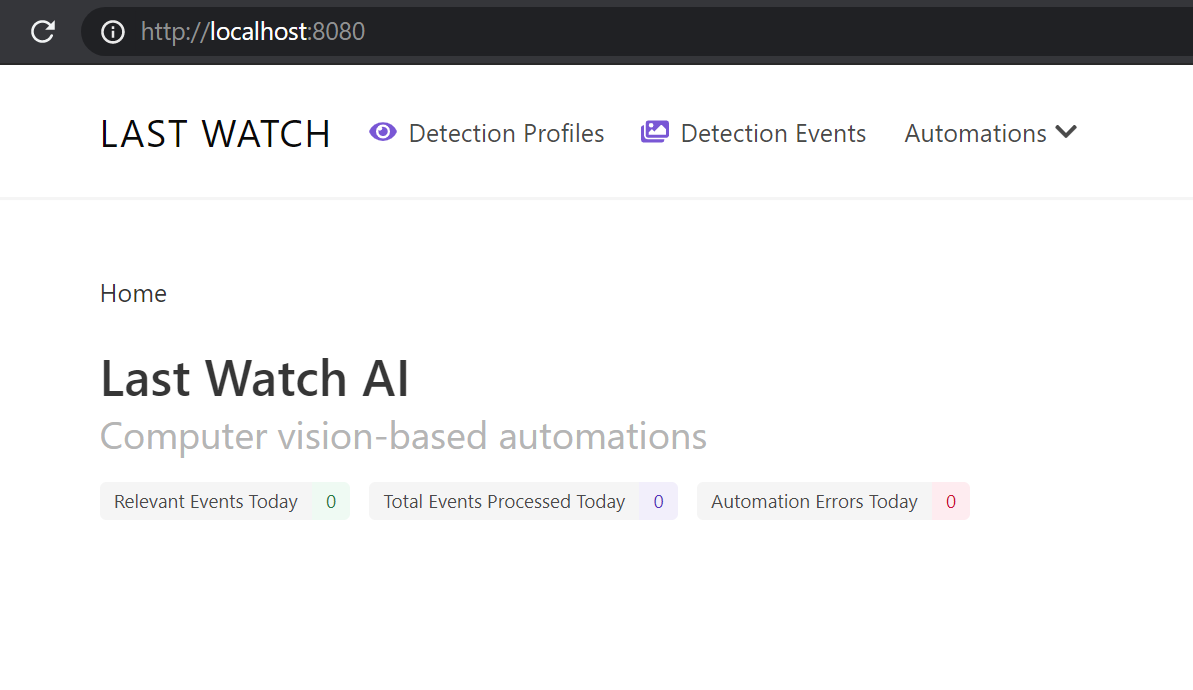1193x690 pixels.
Task: Click the eye icon beside Detection Profiles
Action: click(383, 132)
